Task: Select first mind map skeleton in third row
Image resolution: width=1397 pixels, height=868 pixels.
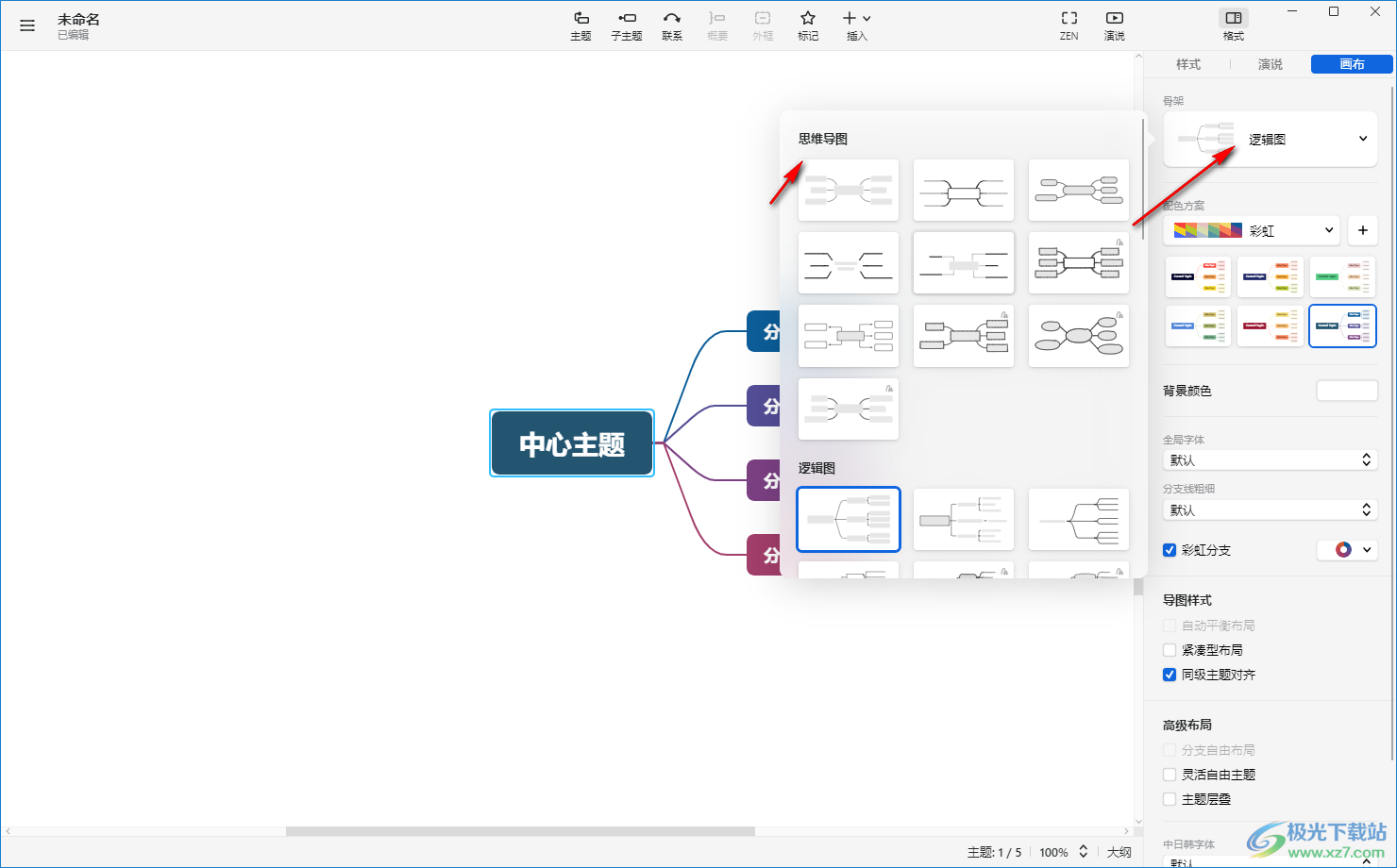Action: click(849, 336)
